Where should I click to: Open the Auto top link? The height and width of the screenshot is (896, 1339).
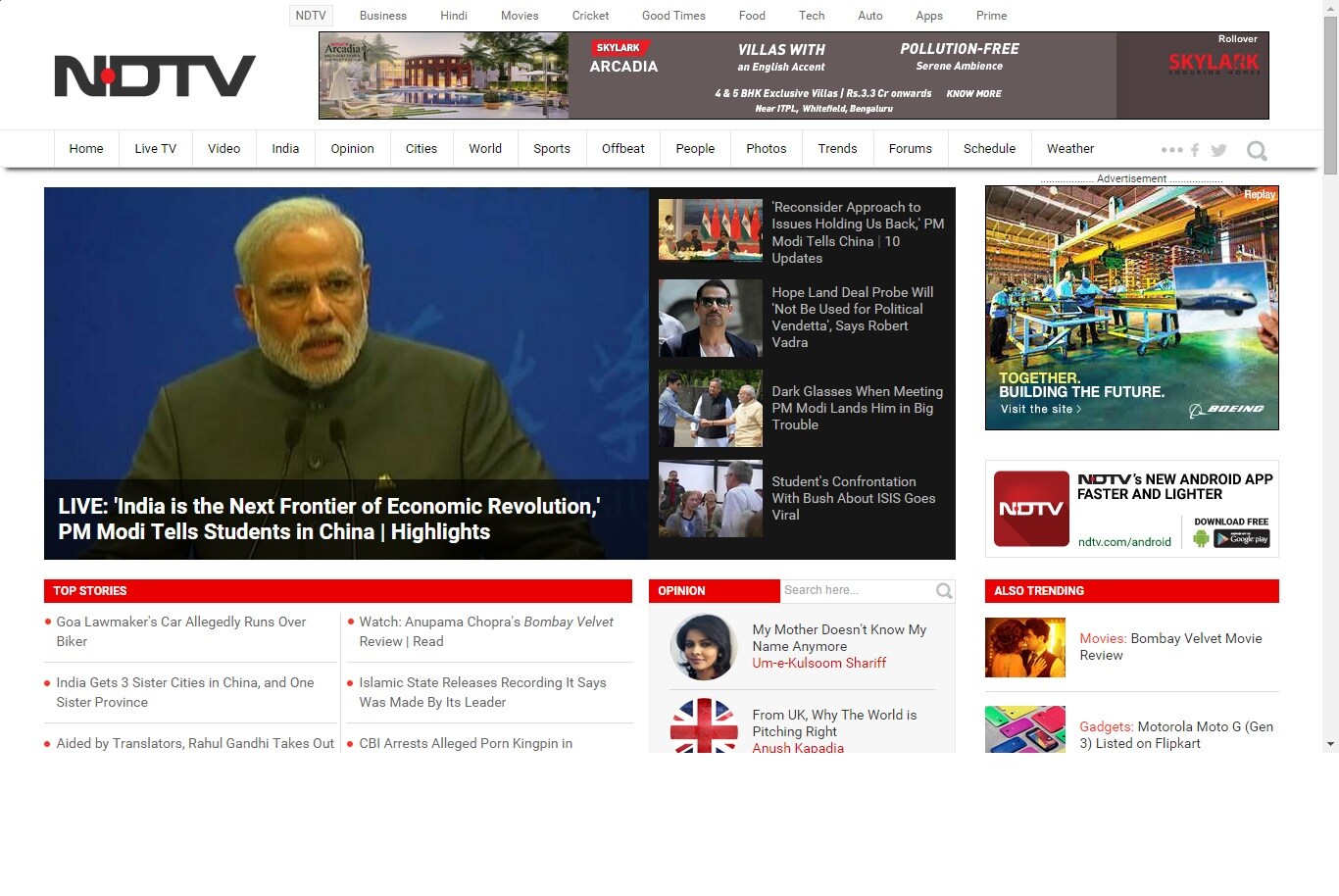click(870, 16)
